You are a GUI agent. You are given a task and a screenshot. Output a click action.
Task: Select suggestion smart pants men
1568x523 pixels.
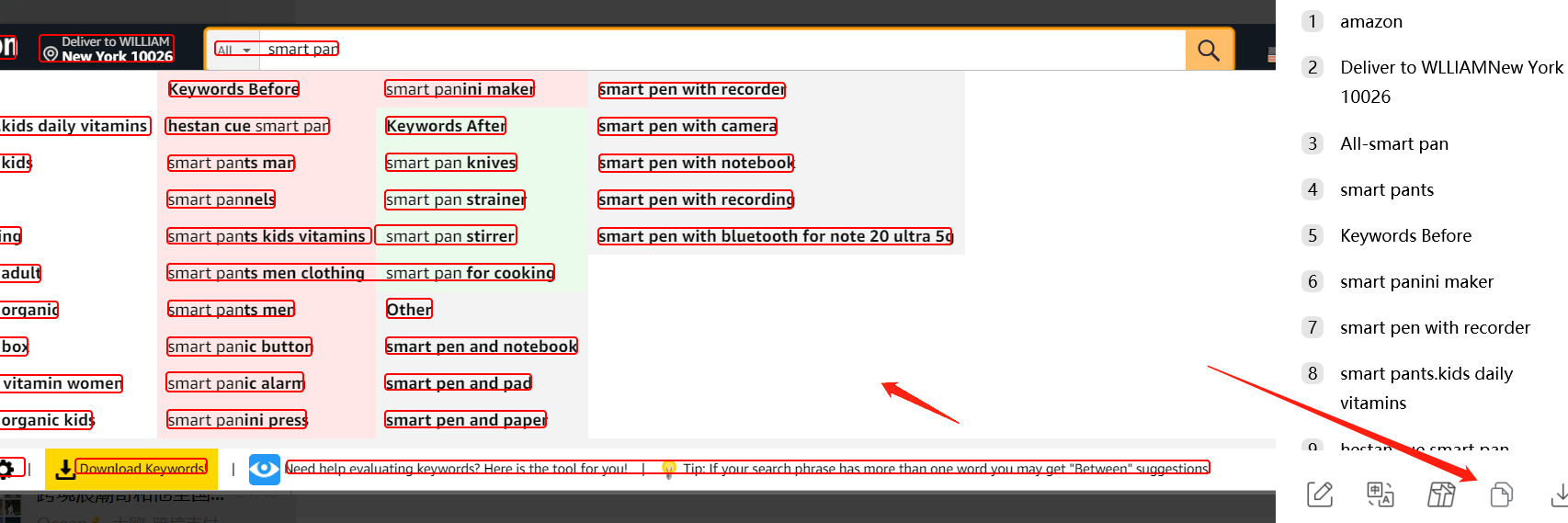coord(232,310)
